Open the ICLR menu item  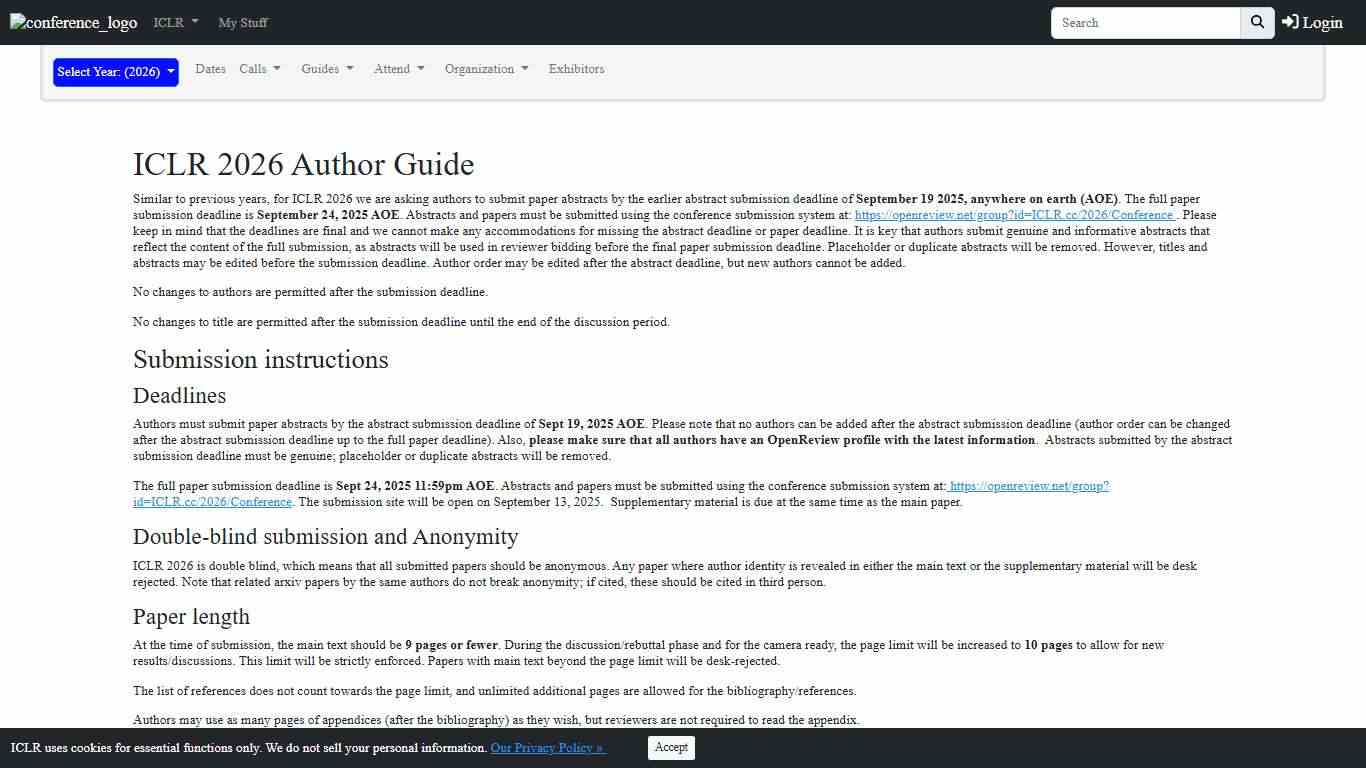pos(168,22)
